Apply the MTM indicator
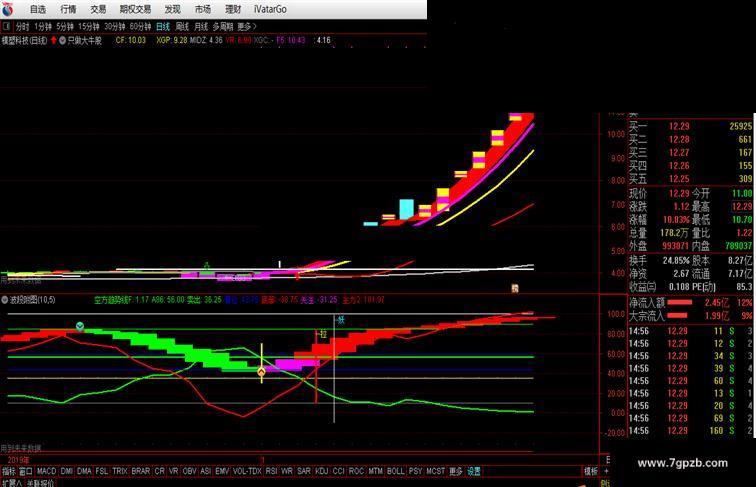Screen dimensions: 756x487 (376, 471)
